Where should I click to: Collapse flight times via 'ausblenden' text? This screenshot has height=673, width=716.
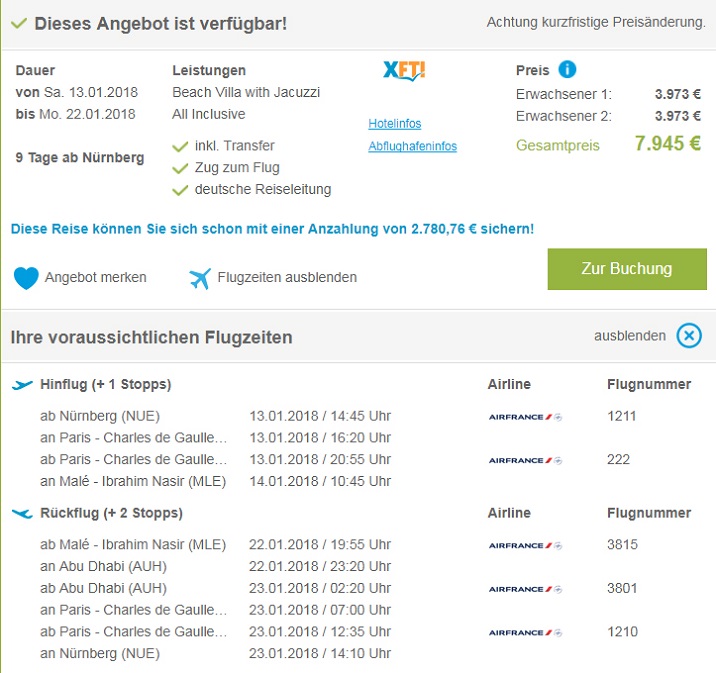[x=629, y=336]
